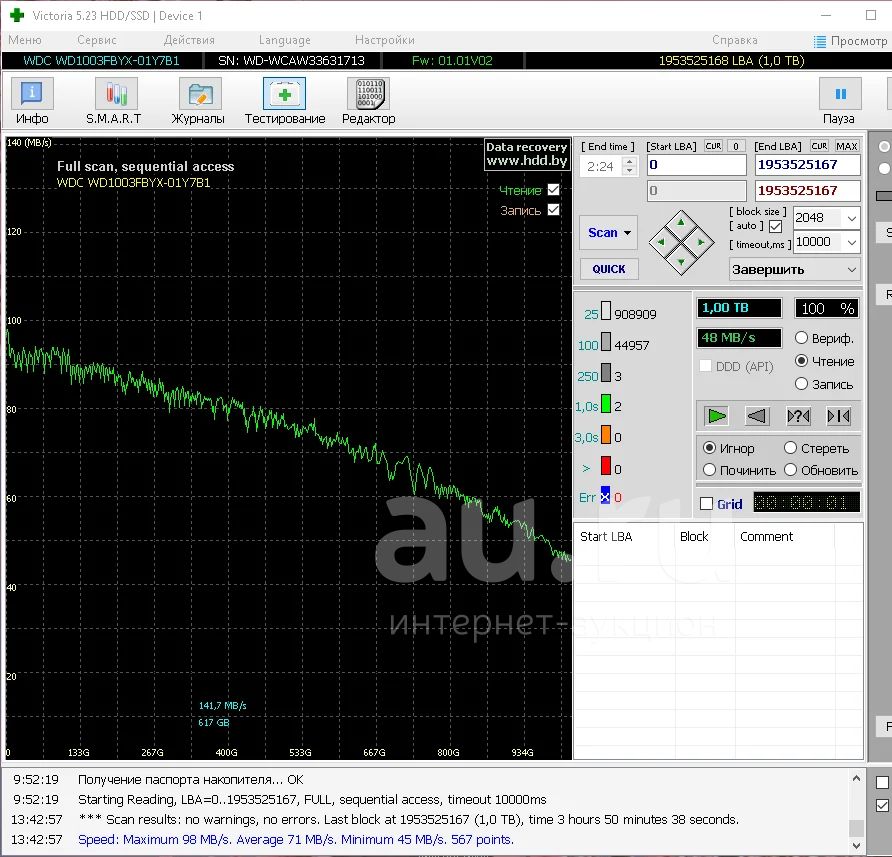
Task: Click the up arrow on the navigation diamond
Action: coord(681,222)
